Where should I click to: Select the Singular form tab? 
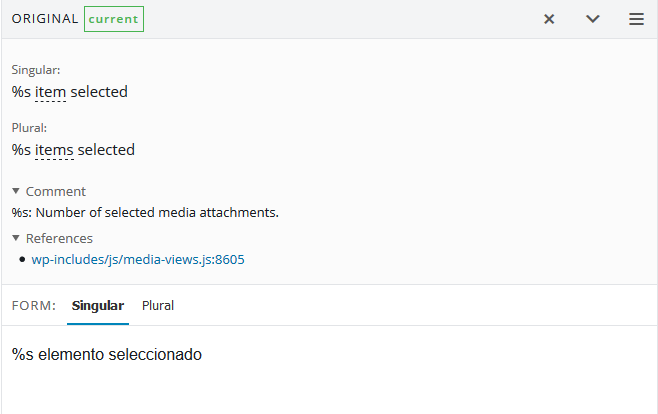(98, 305)
